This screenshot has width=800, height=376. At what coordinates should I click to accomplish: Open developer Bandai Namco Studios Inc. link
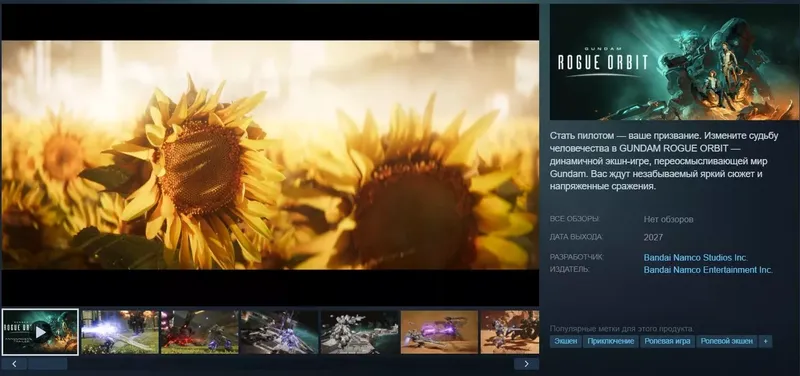tap(695, 258)
